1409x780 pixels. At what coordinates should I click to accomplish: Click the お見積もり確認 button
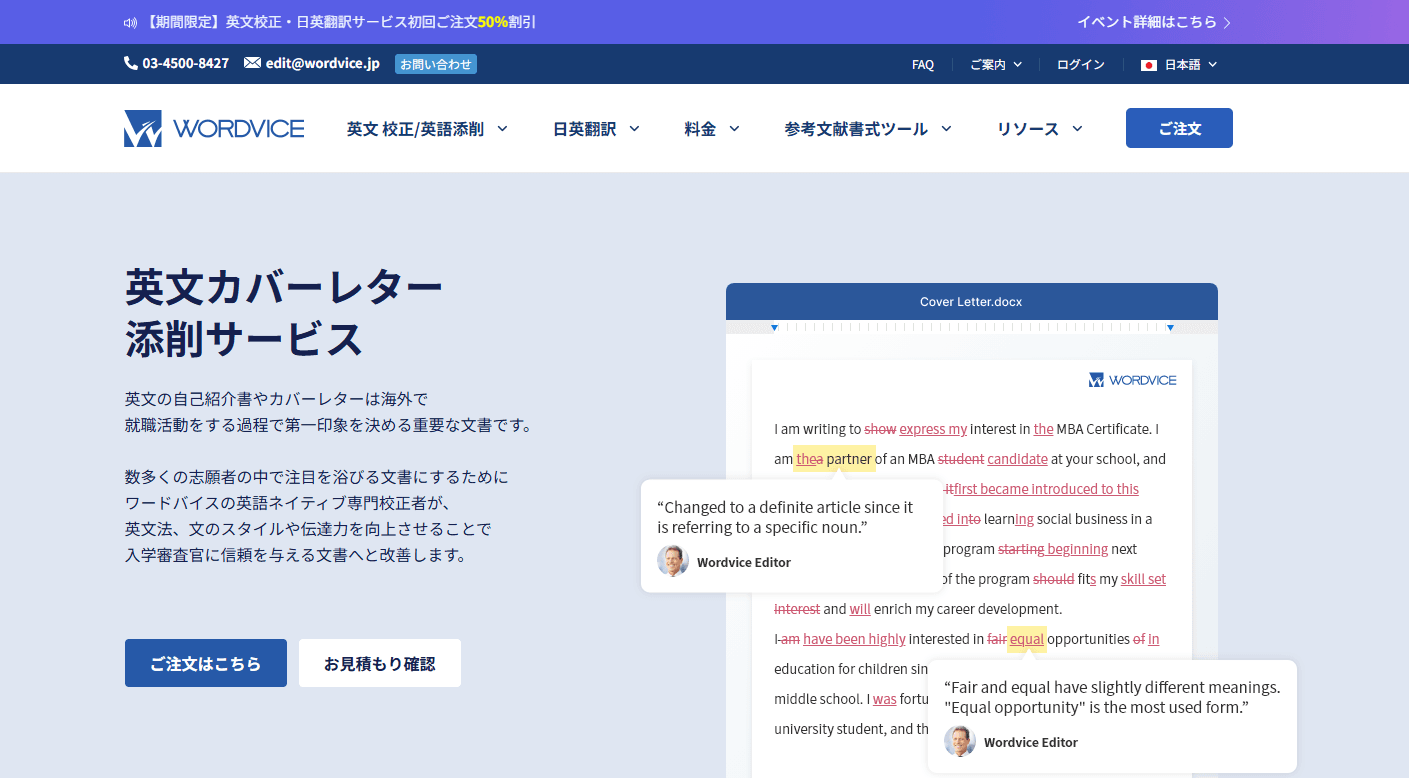pos(380,663)
